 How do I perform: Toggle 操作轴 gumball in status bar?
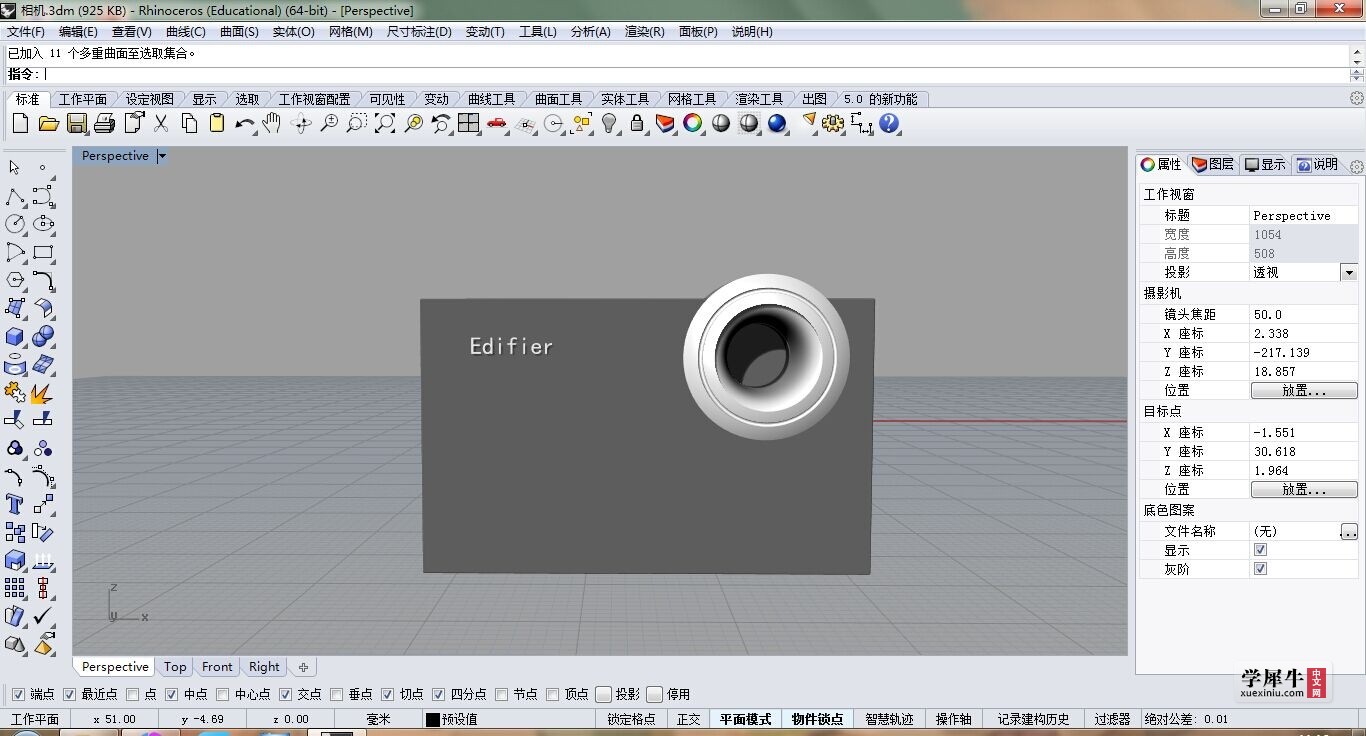tap(953, 719)
